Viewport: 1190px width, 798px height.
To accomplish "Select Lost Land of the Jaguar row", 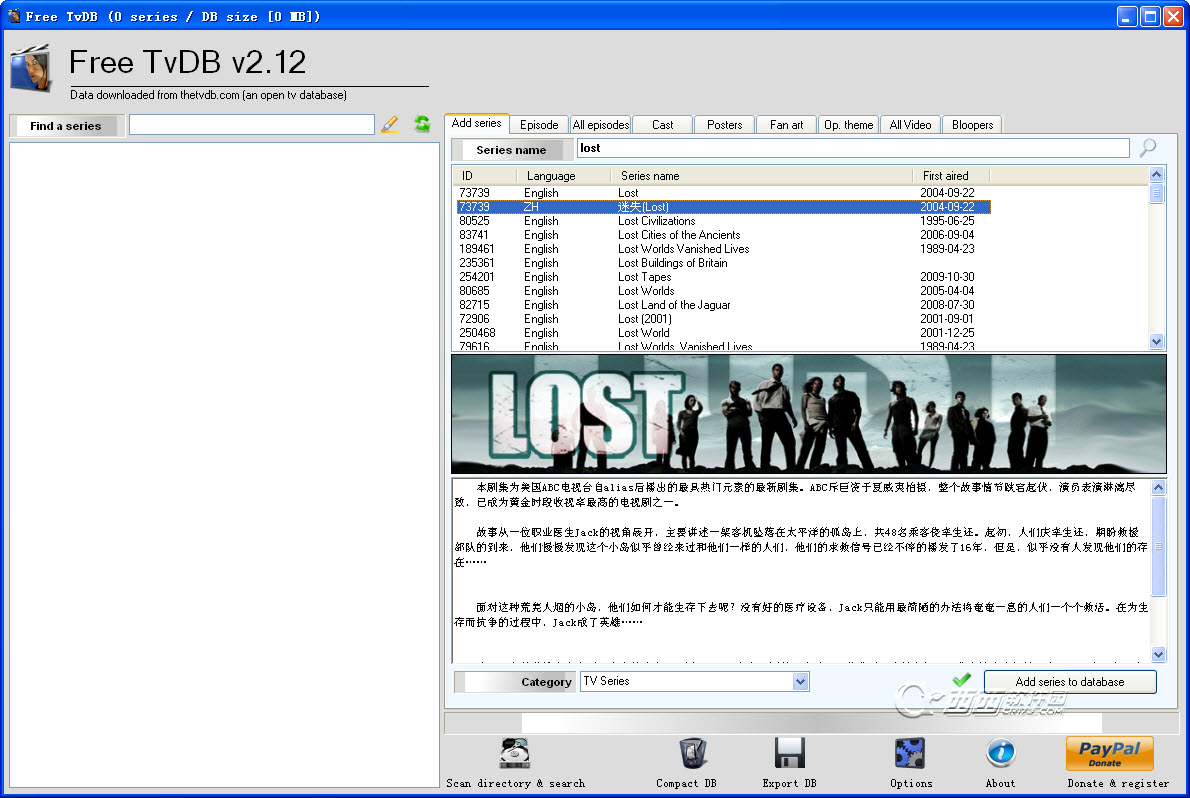I will (x=723, y=304).
